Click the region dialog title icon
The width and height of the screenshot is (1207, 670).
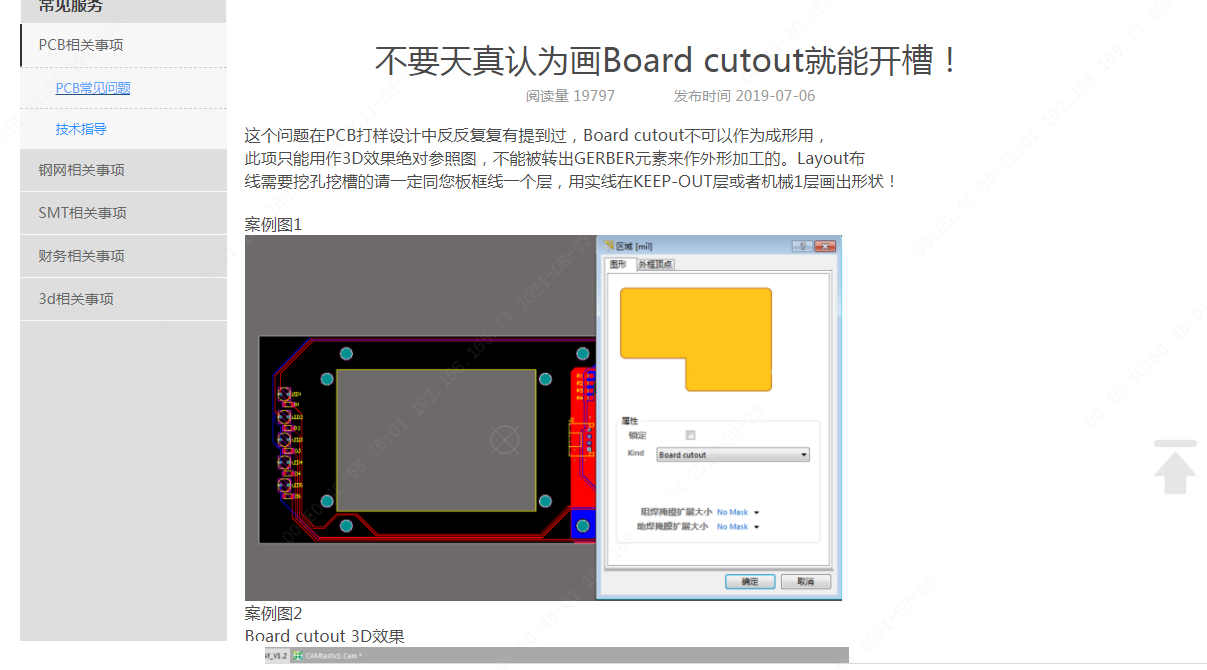[606, 246]
